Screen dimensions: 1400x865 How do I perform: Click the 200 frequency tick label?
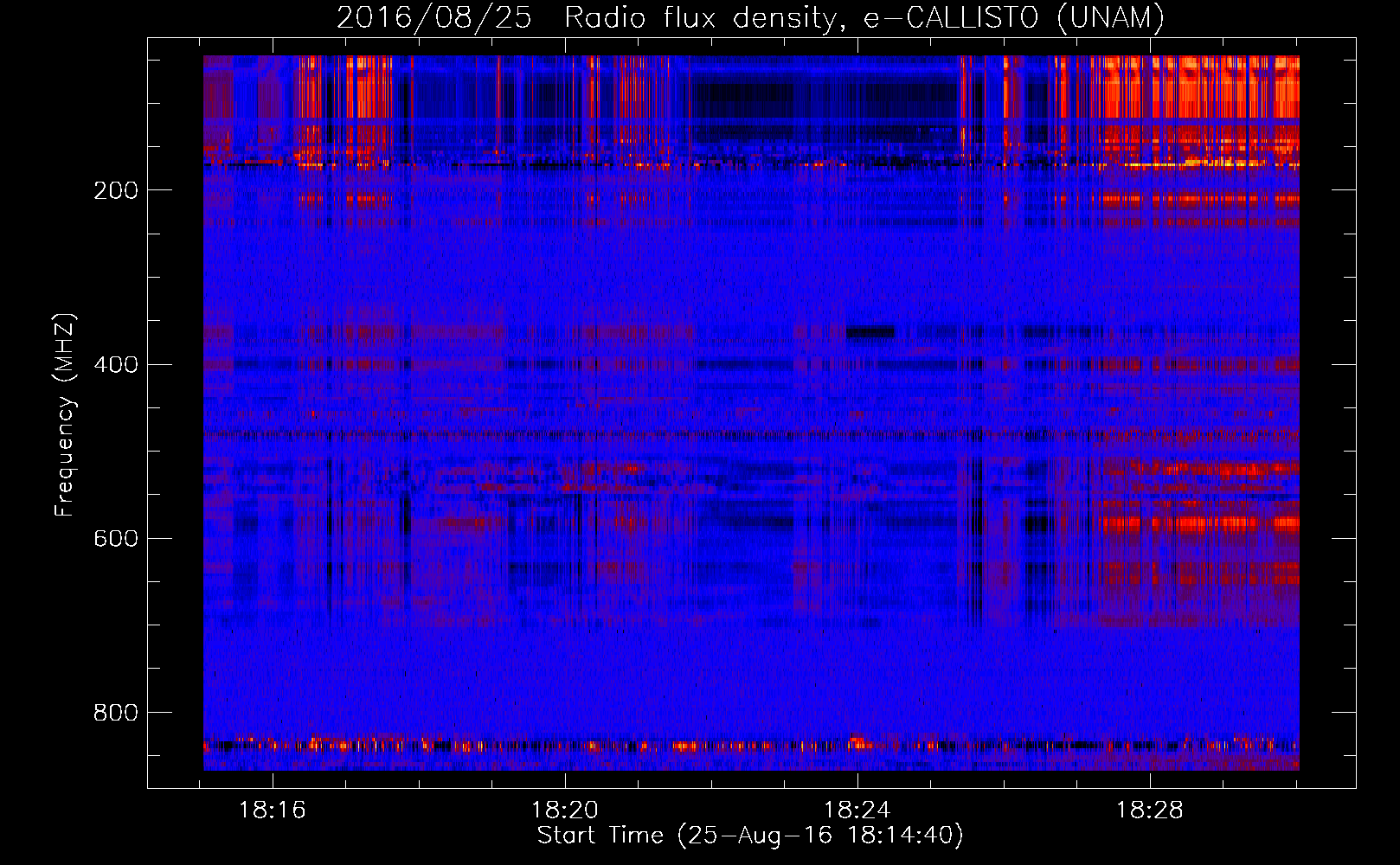tap(116, 190)
